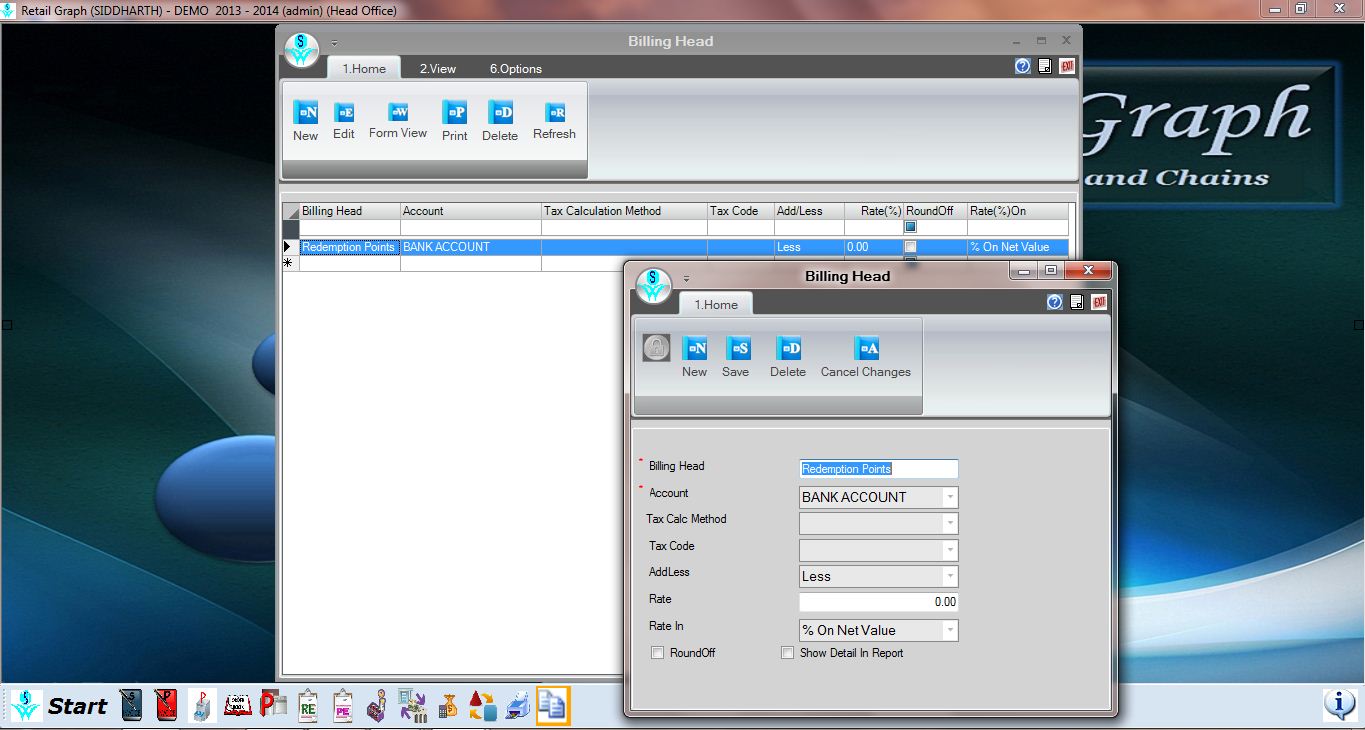
Task: Click the EXIT icon on the child window
Action: click(x=1097, y=301)
